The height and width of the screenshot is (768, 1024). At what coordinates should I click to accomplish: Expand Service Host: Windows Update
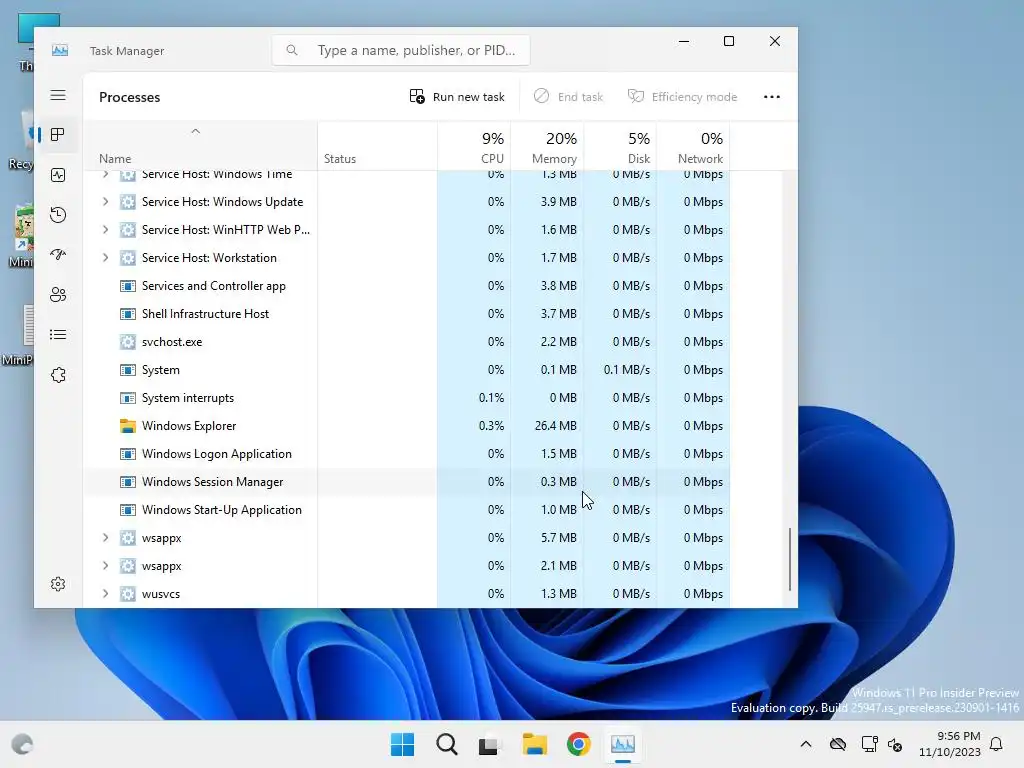(105, 202)
